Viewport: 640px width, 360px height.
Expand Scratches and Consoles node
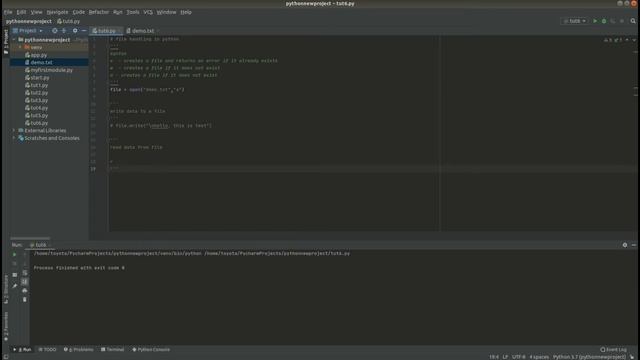coord(14,138)
